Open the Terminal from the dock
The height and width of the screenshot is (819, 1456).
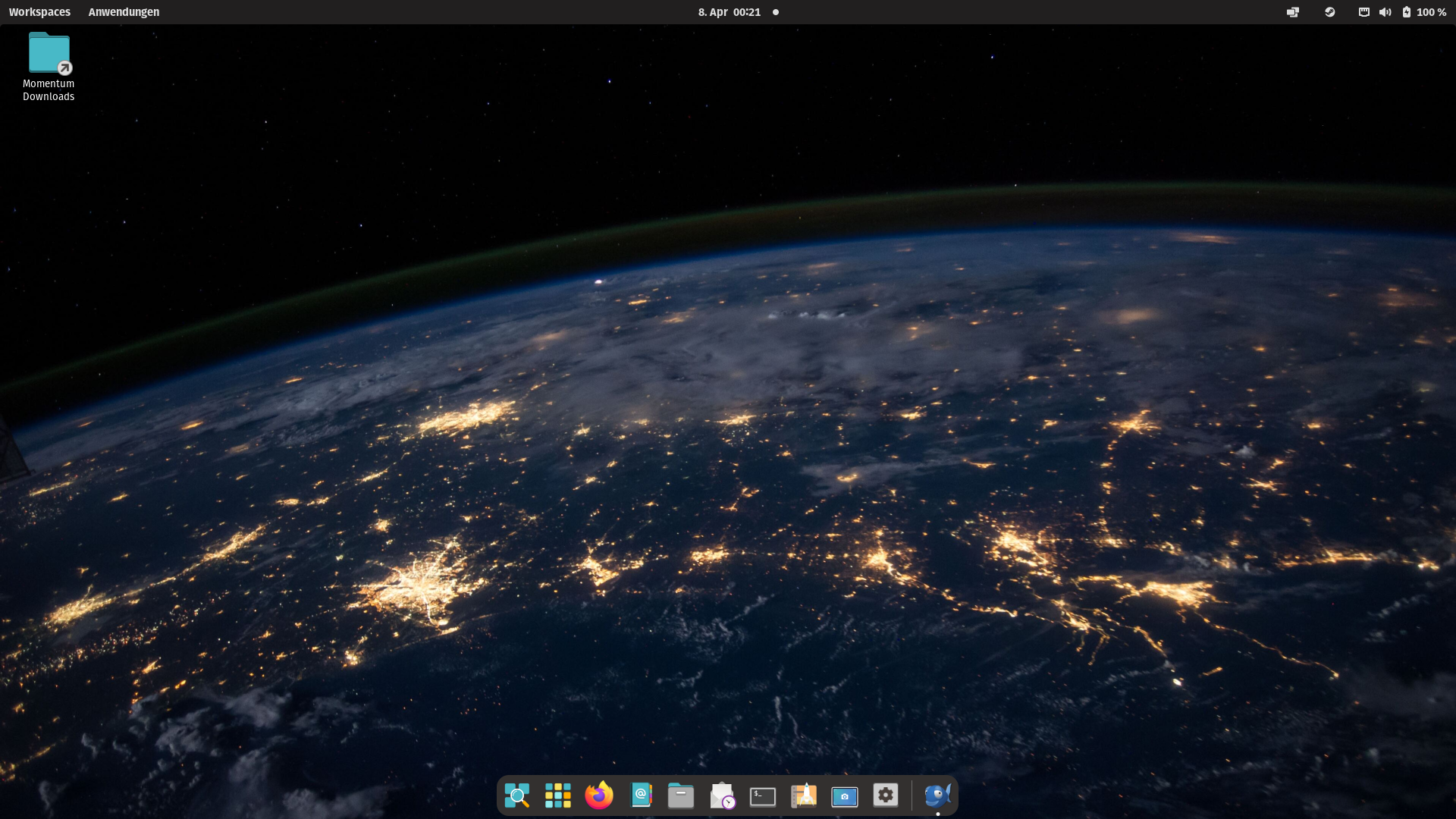pos(763,795)
